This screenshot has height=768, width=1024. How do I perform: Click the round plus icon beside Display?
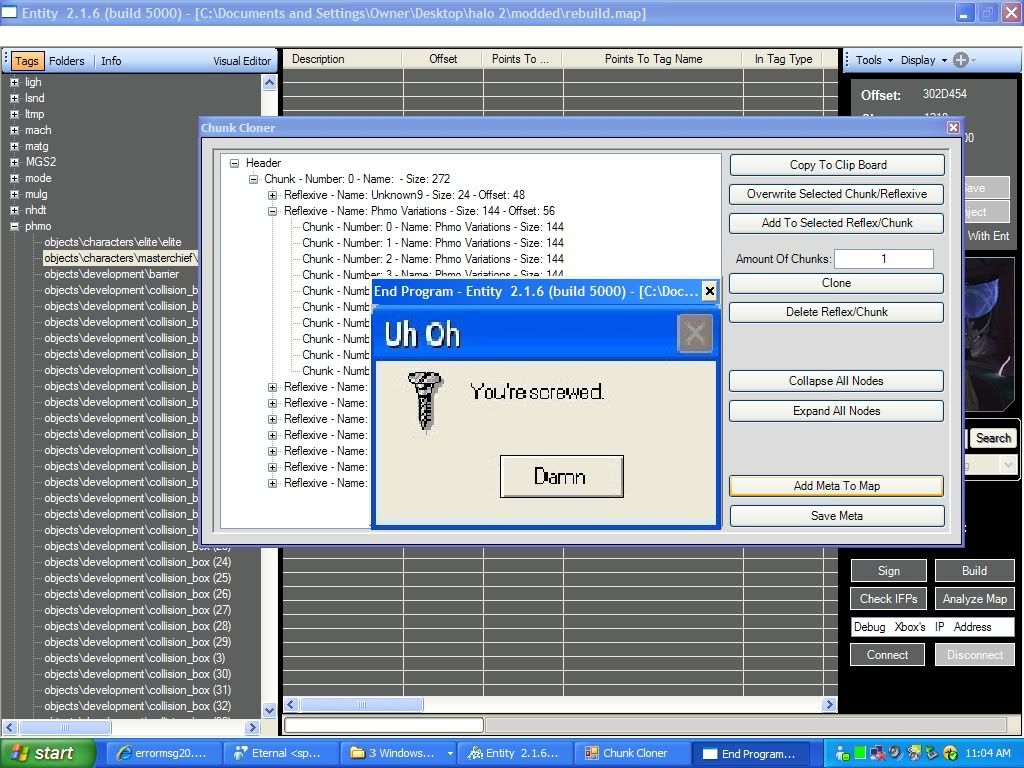[x=961, y=60]
